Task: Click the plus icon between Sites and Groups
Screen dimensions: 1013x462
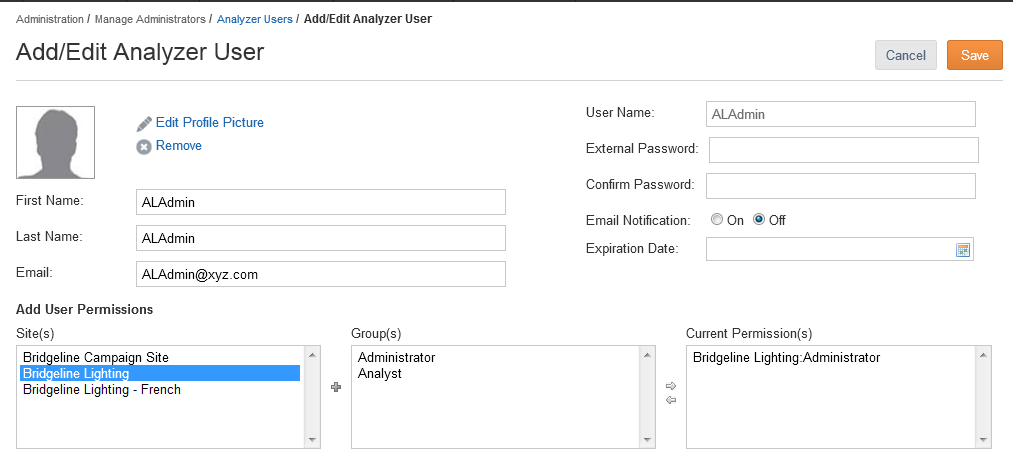Action: click(335, 387)
